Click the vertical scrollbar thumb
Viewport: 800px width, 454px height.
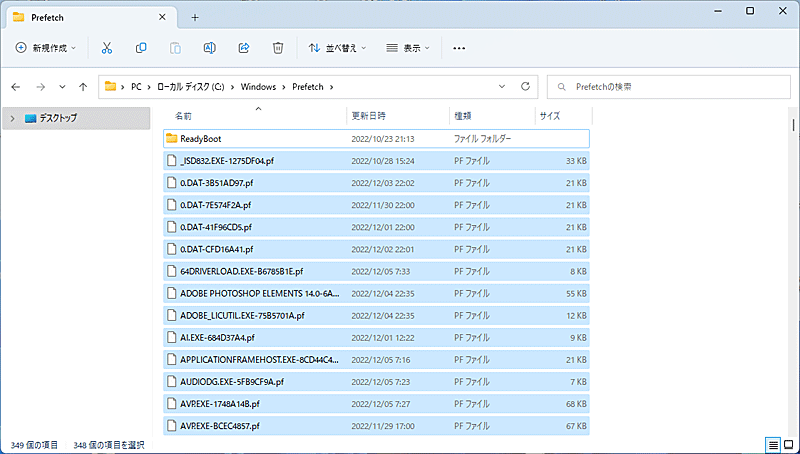793,125
